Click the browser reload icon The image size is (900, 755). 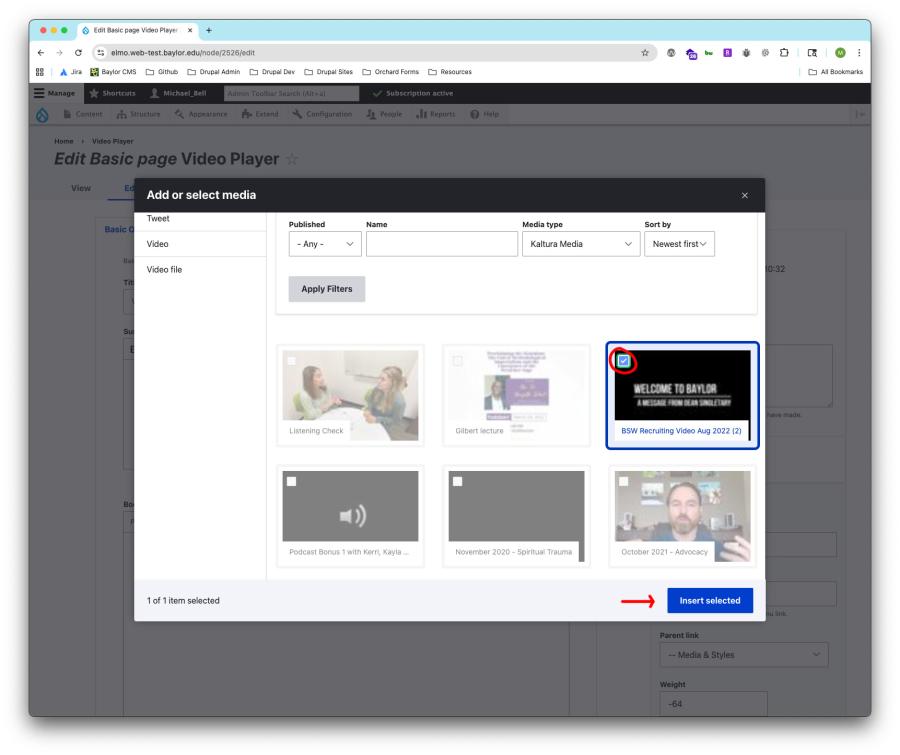coord(78,53)
